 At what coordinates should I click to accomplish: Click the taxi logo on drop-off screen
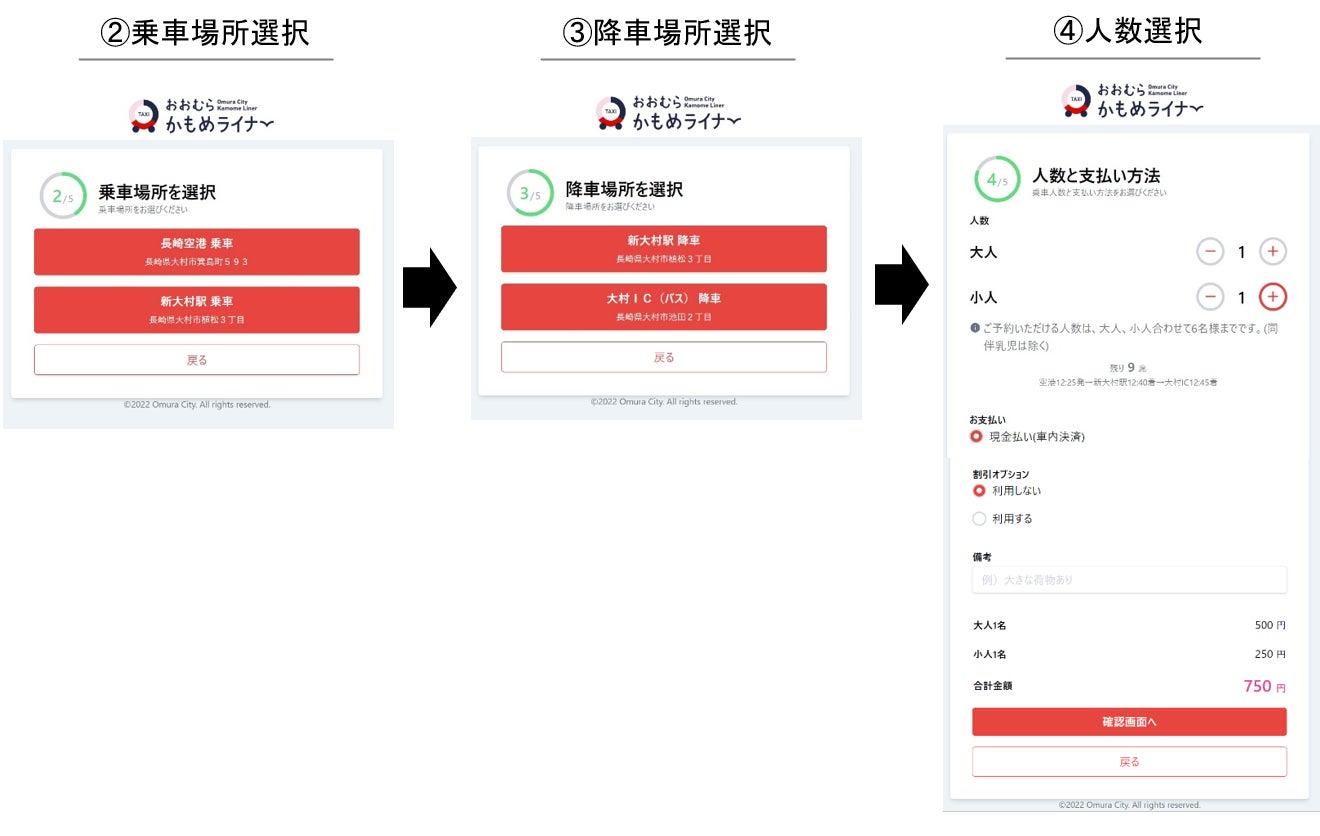tap(611, 113)
